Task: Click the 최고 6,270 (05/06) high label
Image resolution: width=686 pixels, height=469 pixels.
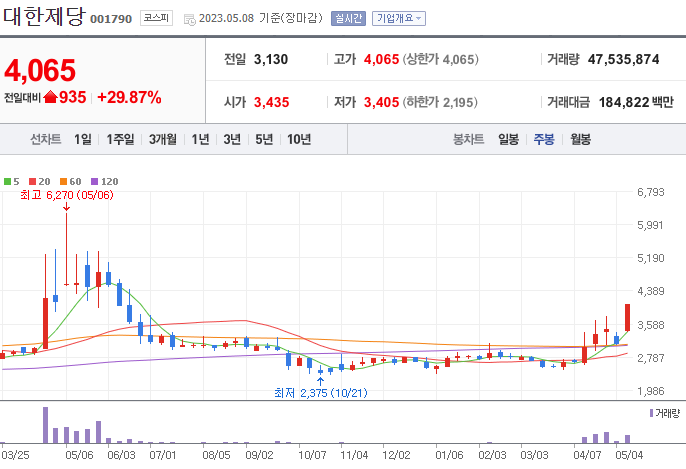Action: pyautogui.click(x=66, y=195)
